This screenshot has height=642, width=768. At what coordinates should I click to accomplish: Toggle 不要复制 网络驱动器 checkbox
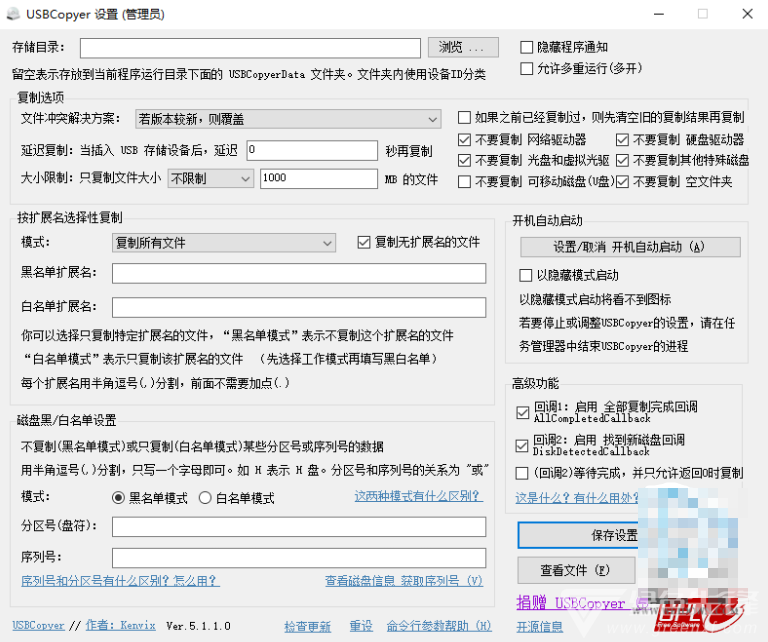(x=464, y=140)
